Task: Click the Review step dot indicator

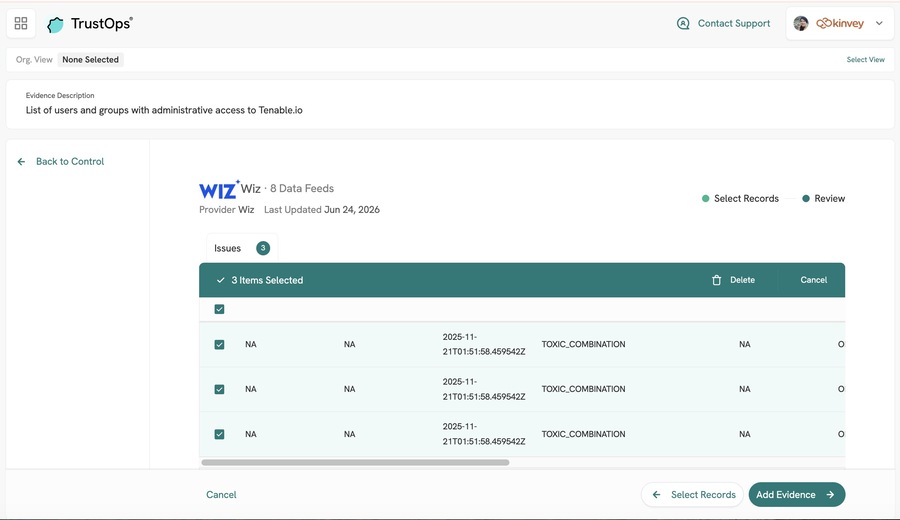Action: [x=806, y=199]
